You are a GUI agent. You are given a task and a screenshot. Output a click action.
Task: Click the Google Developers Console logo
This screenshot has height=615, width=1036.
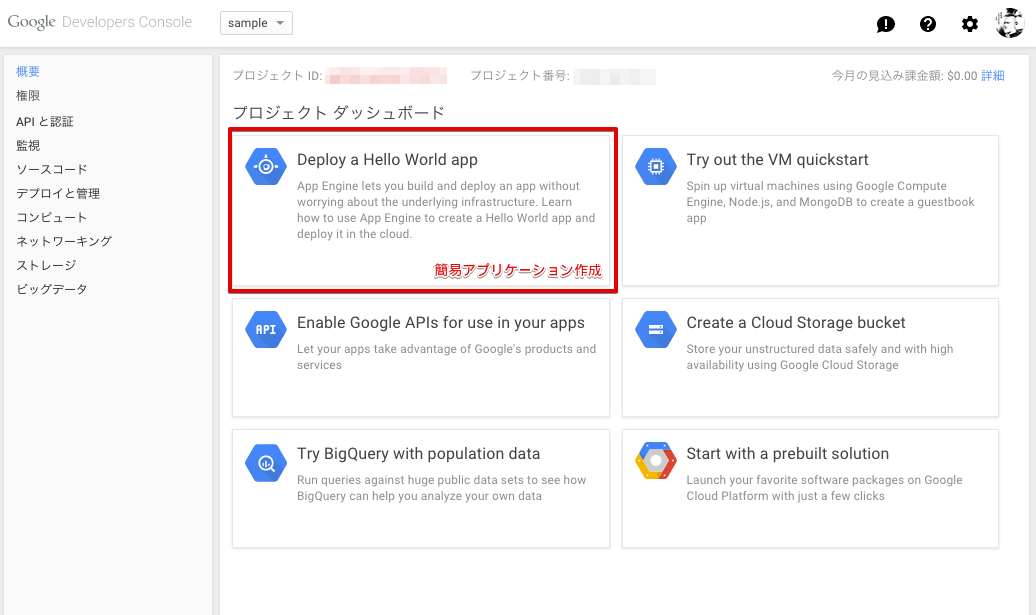click(100, 22)
